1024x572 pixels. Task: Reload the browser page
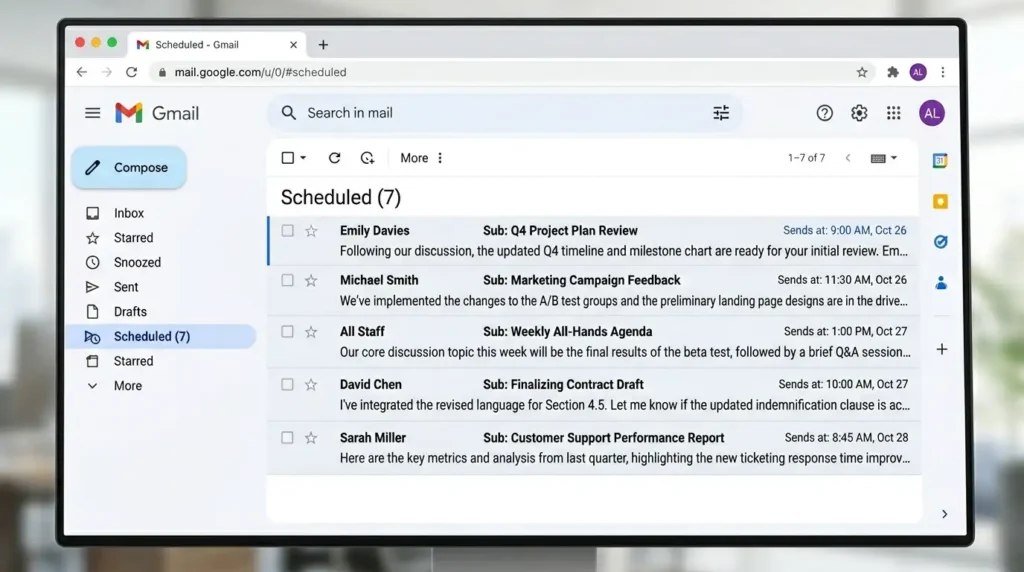point(131,72)
